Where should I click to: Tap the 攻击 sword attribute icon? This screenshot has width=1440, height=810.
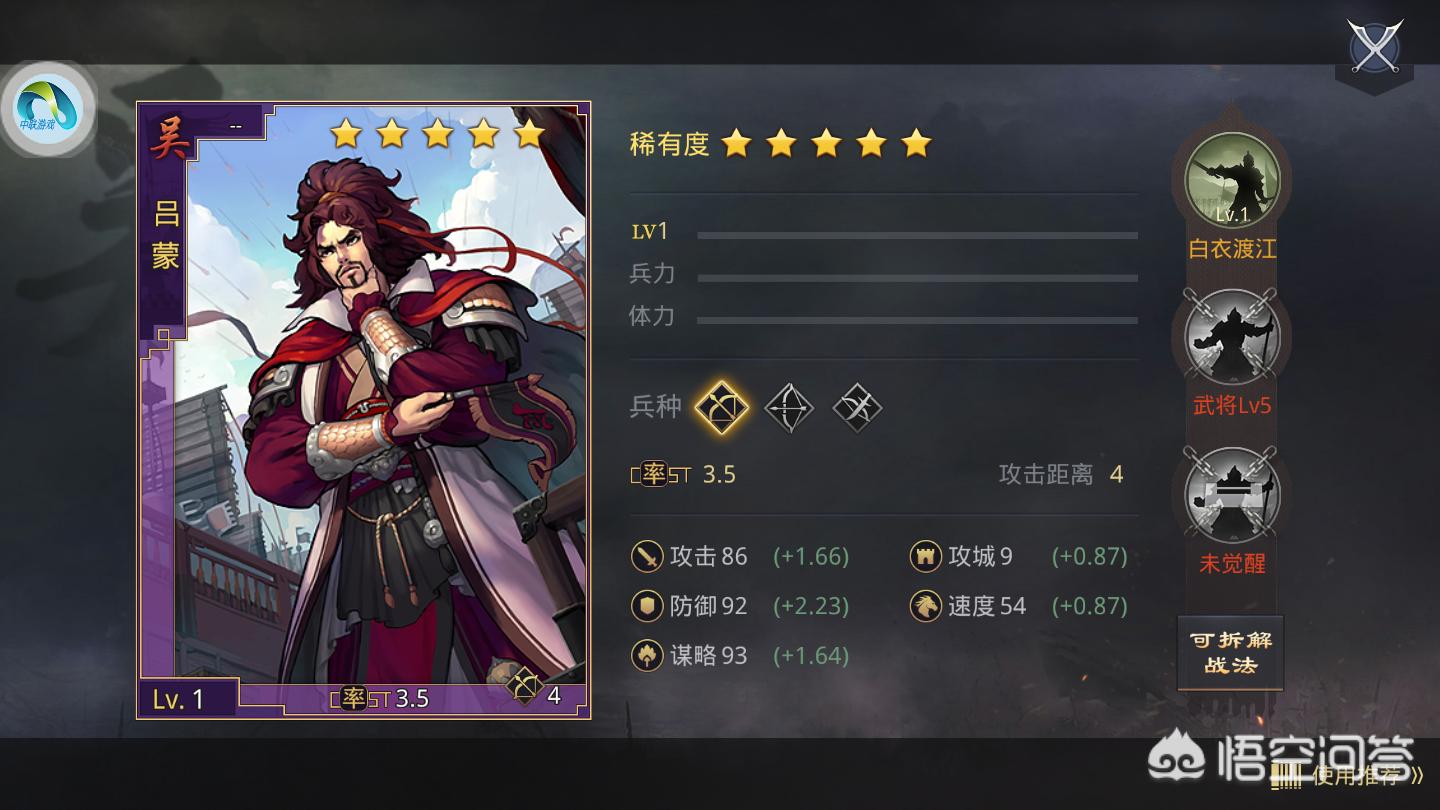(x=648, y=556)
